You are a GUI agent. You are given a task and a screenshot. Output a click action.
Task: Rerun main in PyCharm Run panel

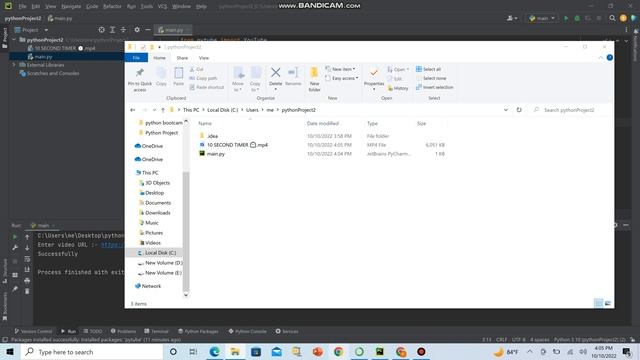click(x=15, y=237)
